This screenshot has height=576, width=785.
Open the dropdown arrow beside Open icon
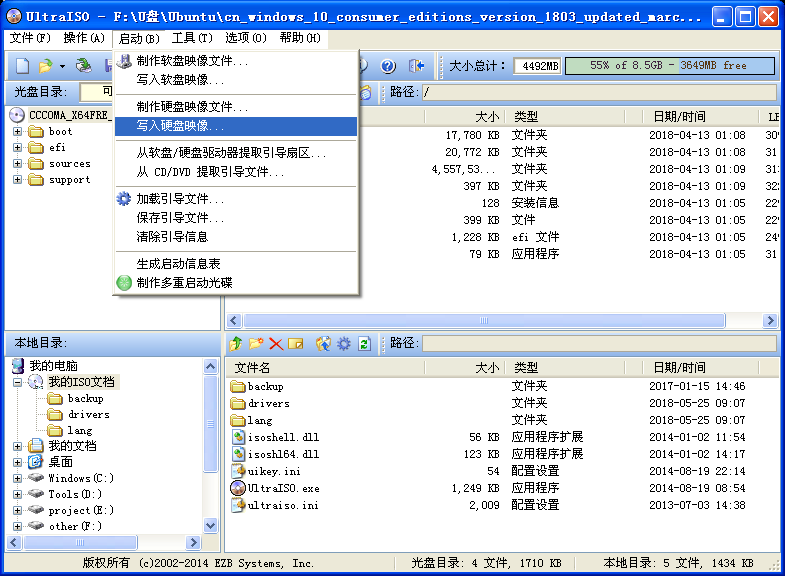[62, 66]
